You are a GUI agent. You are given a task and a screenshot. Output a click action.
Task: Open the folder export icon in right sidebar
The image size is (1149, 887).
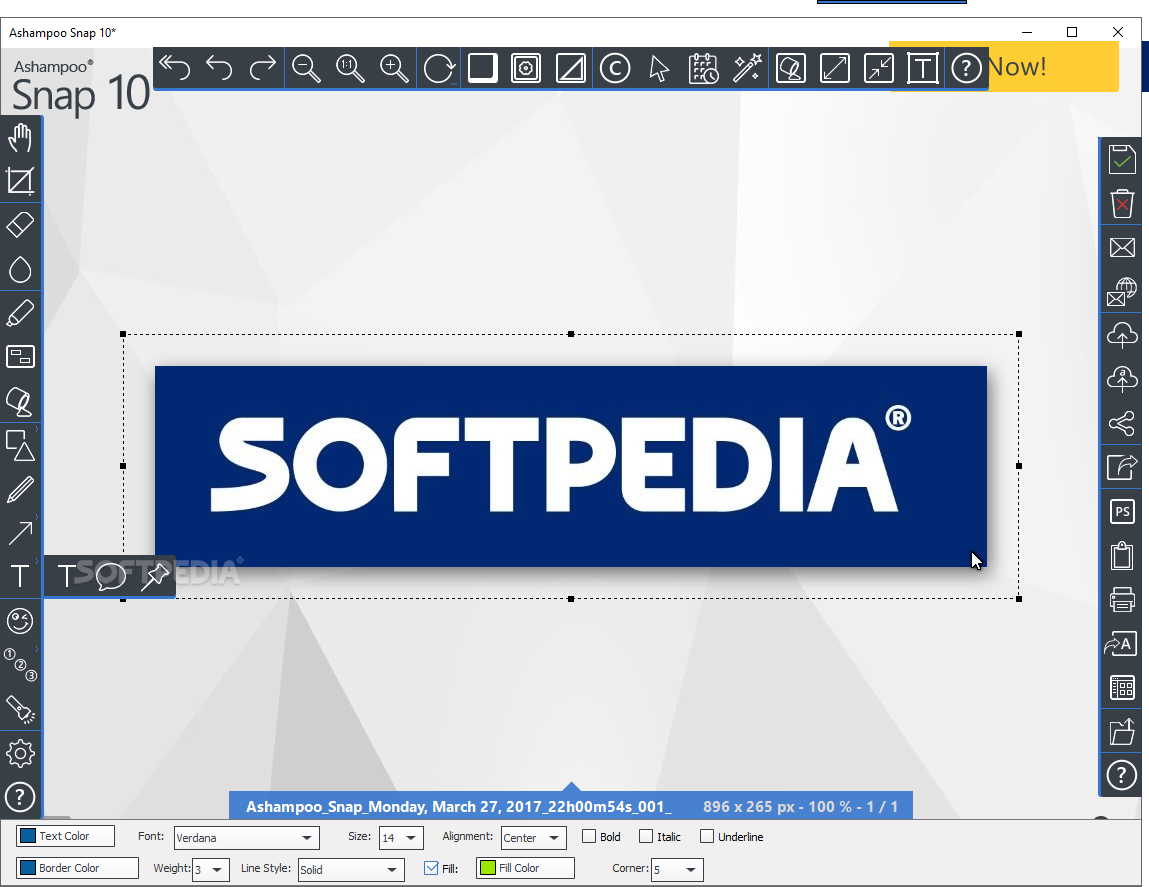point(1122,731)
